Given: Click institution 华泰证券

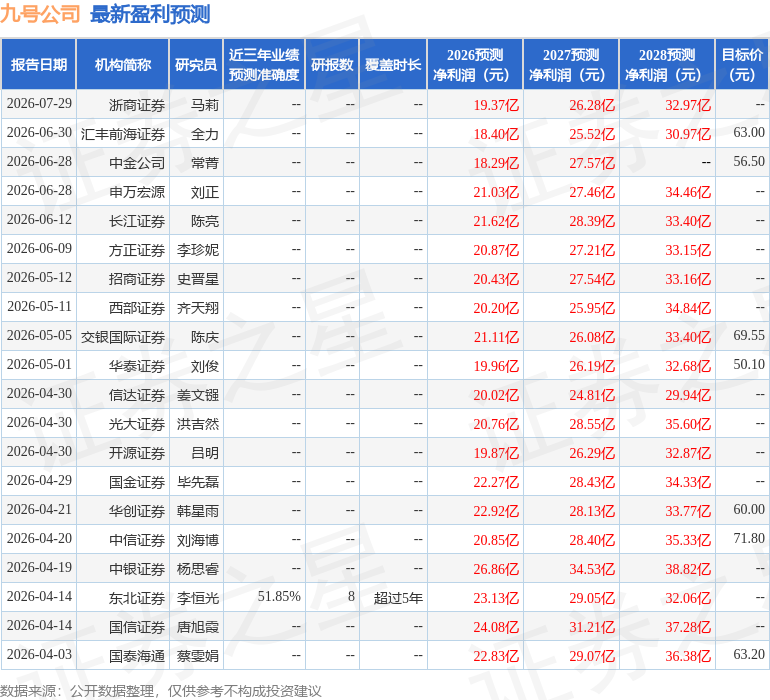Looking at the screenshot, I should [137, 365].
